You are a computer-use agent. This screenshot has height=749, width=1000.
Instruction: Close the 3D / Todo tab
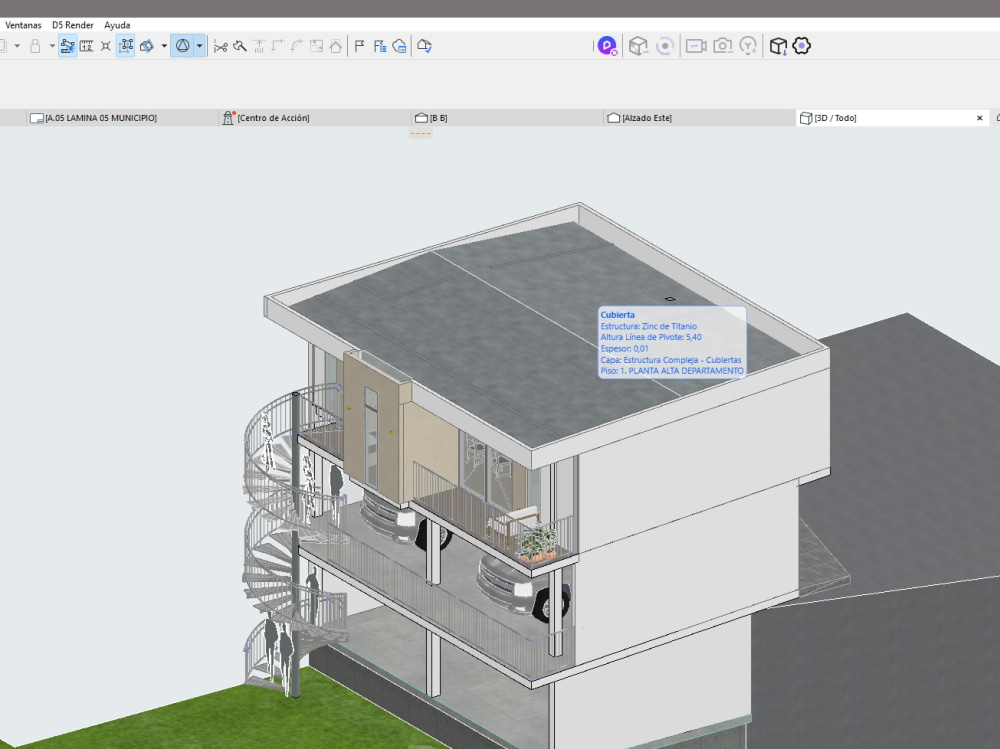[980, 118]
